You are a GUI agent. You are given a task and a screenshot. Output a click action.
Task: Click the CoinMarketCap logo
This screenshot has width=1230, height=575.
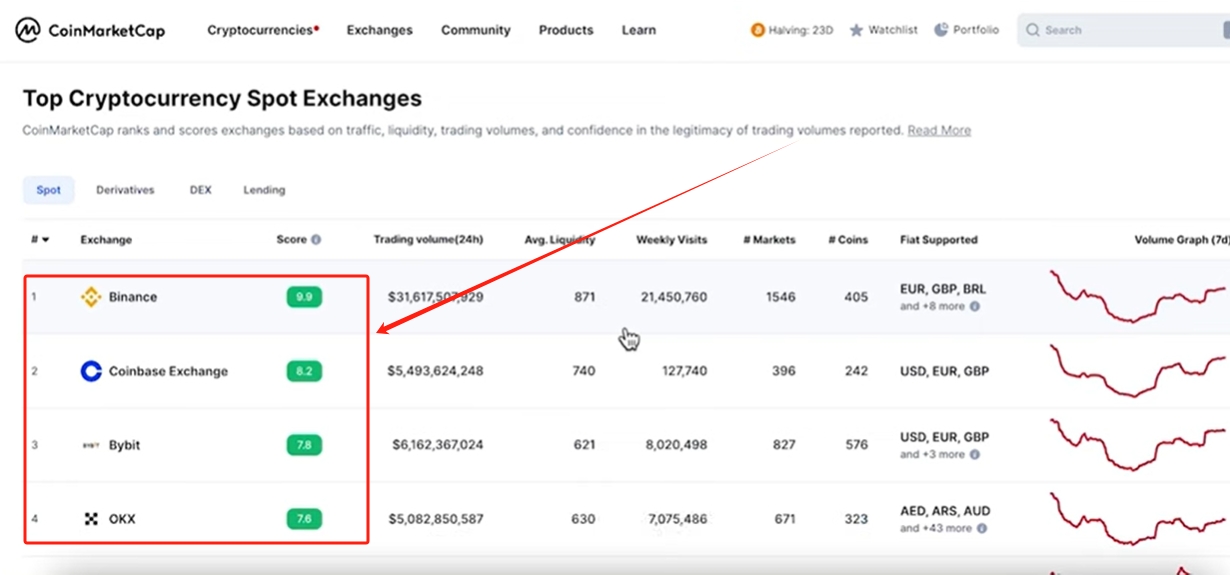90,30
